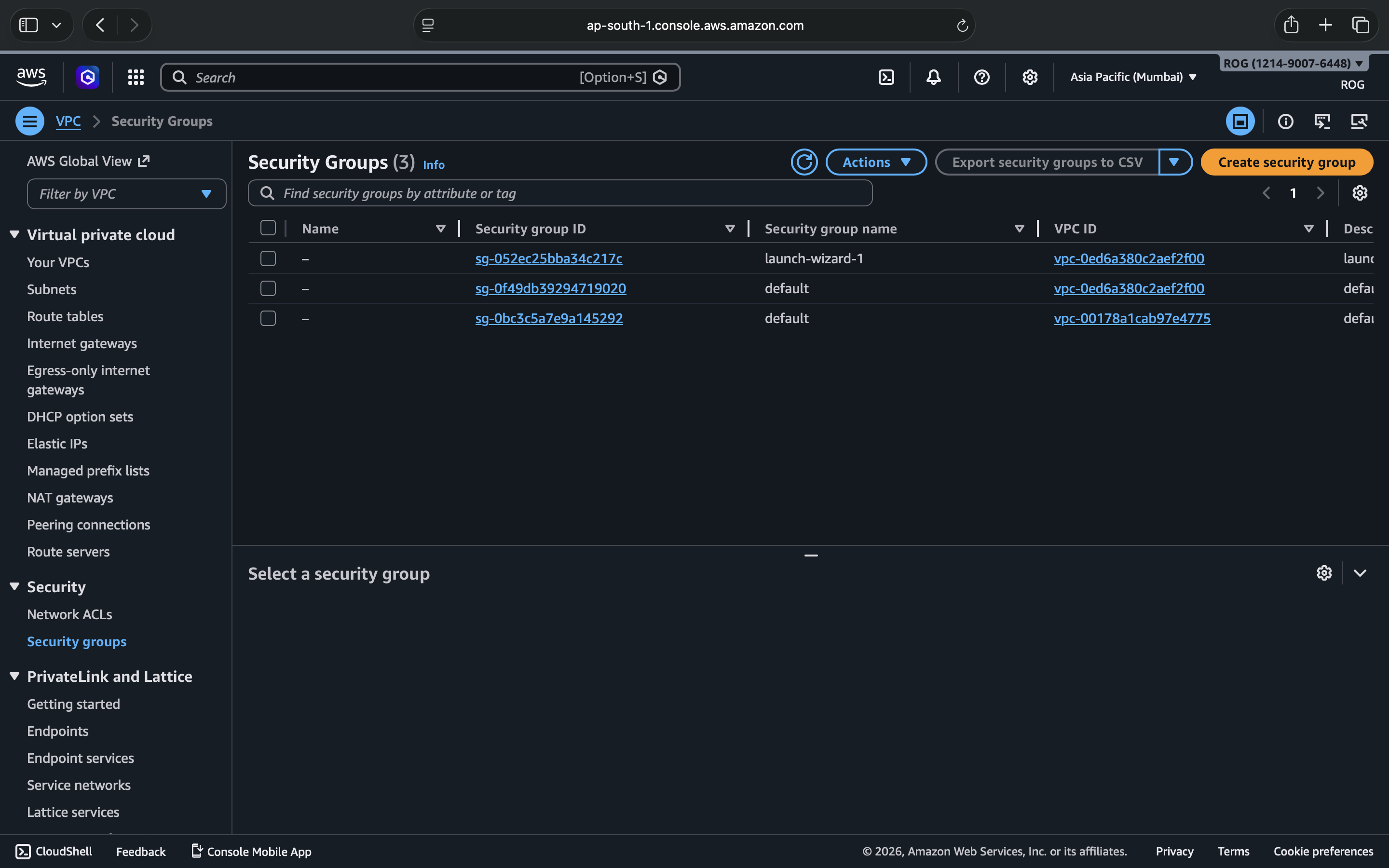Open the help question mark icon
This screenshot has width=1389, height=868.
pyautogui.click(x=981, y=77)
